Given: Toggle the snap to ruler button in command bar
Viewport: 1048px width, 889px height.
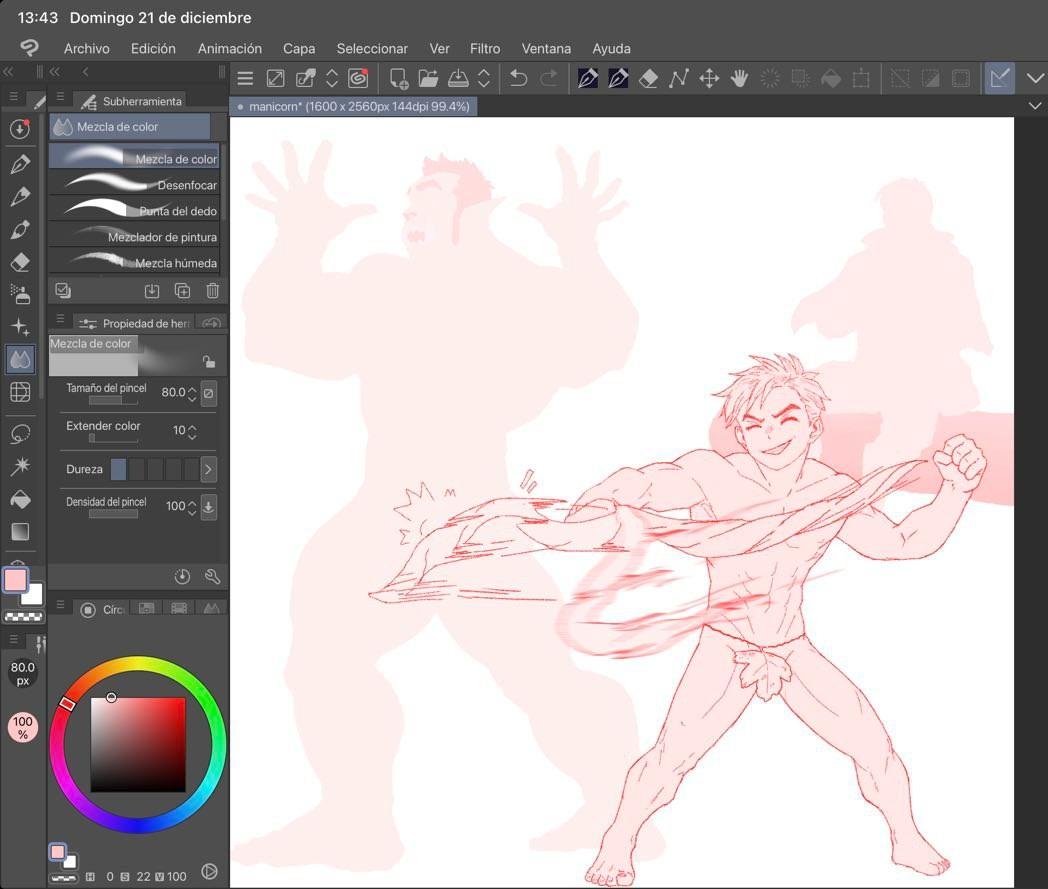Looking at the screenshot, I should [x=998, y=78].
